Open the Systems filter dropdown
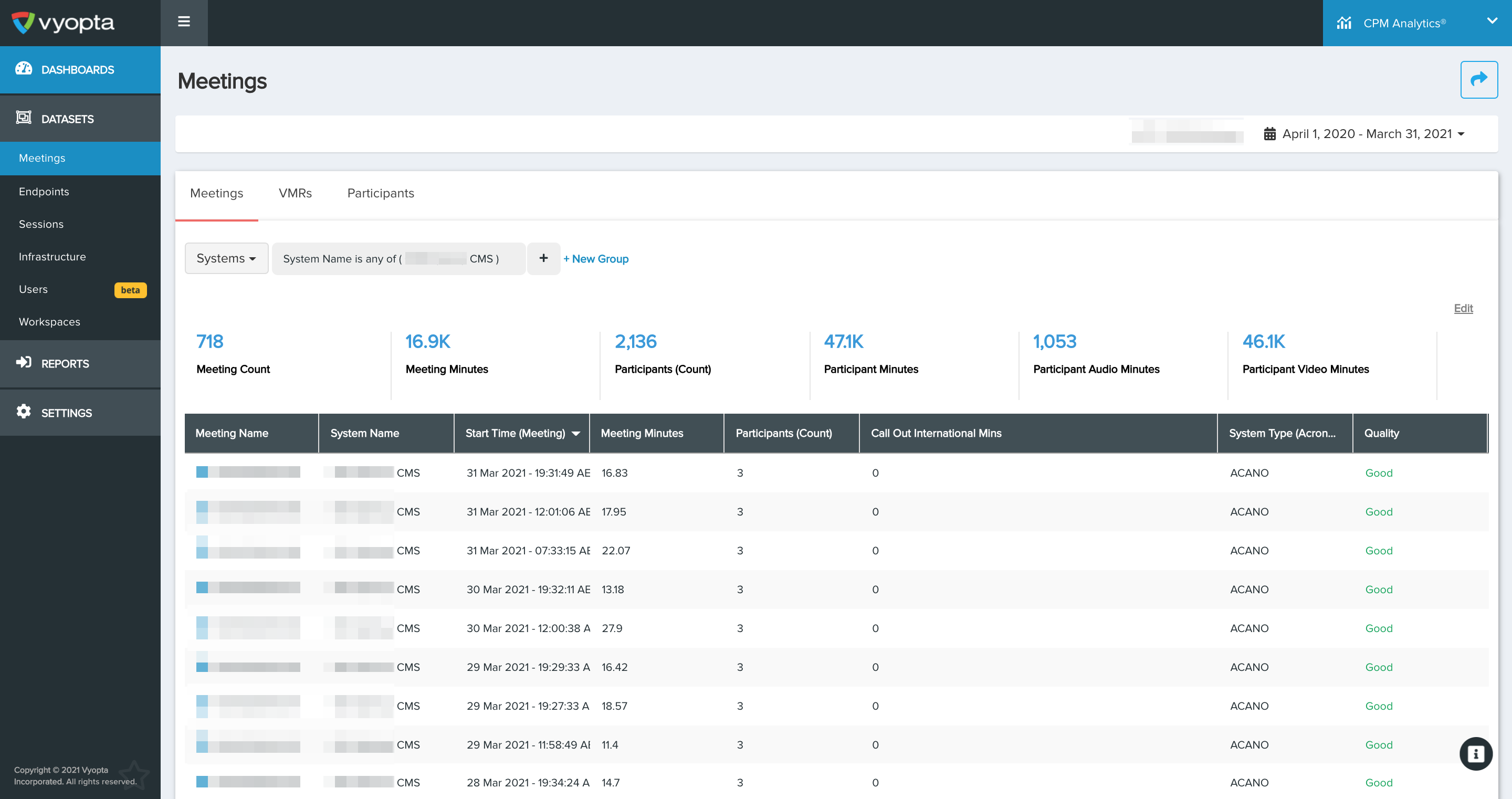 pyautogui.click(x=227, y=258)
